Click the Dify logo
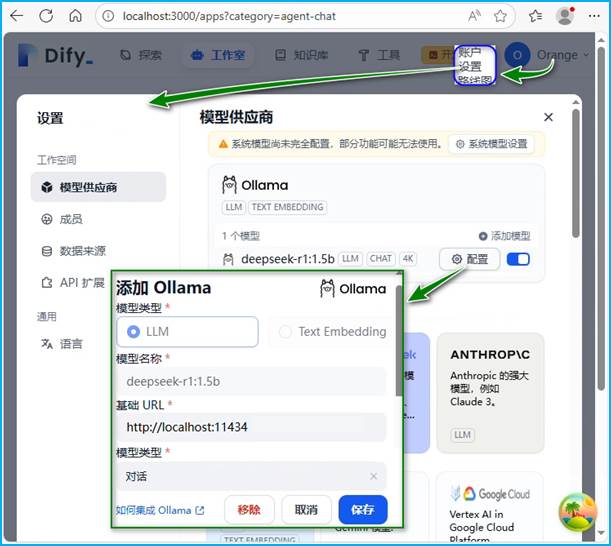 [56, 56]
